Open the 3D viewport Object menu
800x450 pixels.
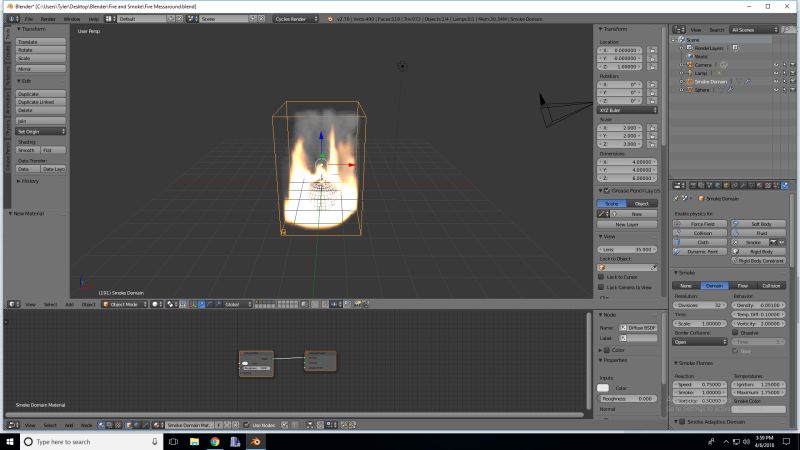pos(88,305)
